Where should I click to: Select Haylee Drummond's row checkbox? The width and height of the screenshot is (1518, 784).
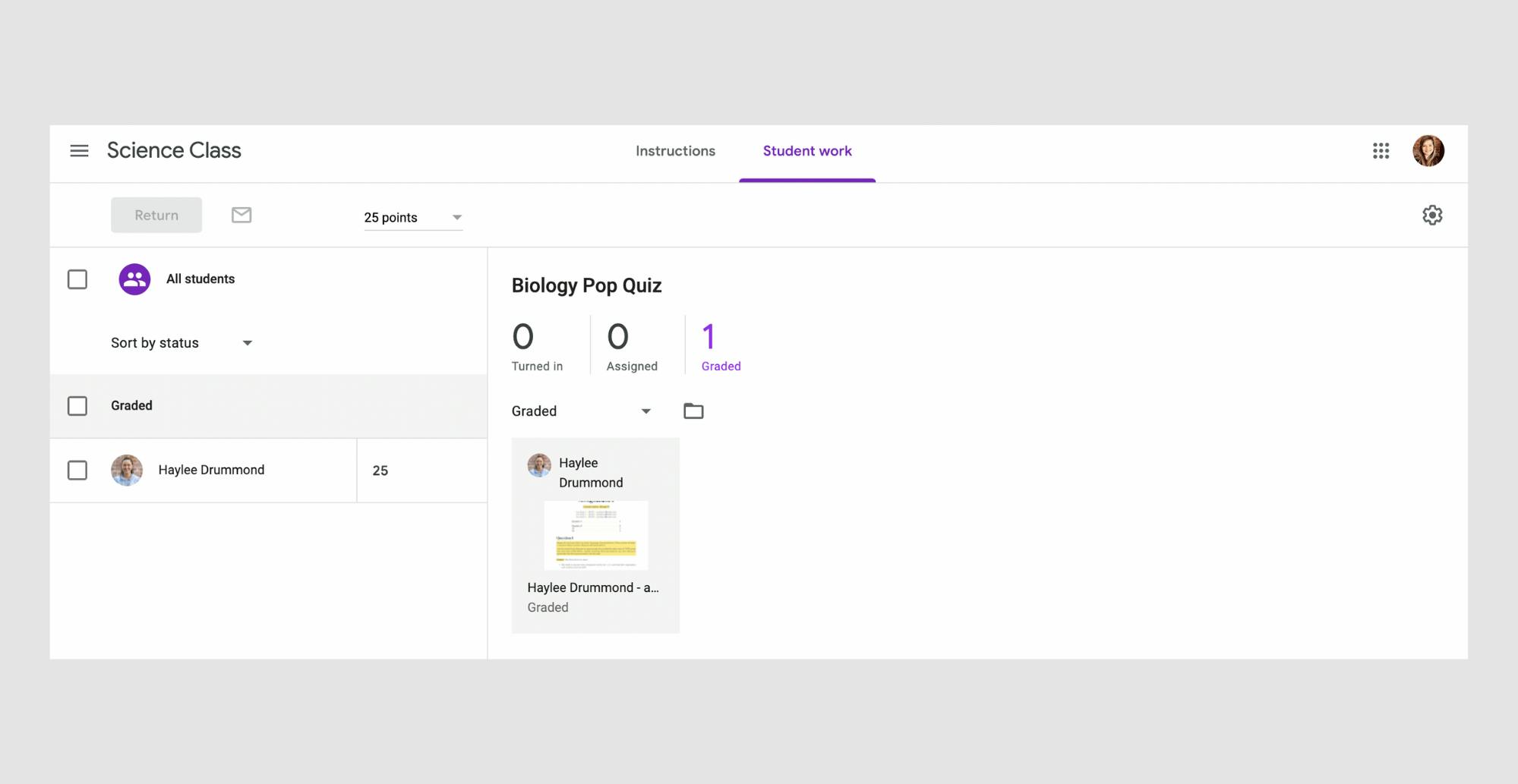pyautogui.click(x=77, y=471)
